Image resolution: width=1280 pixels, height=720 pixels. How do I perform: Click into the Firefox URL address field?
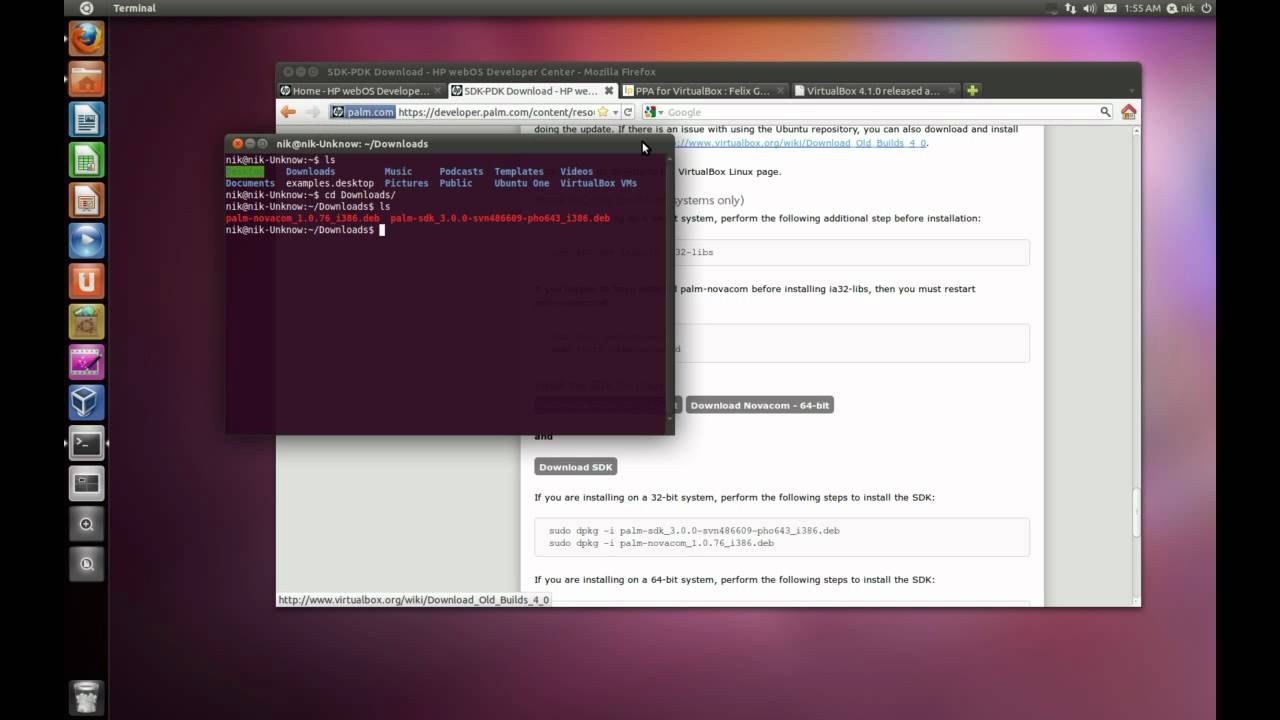pos(495,112)
